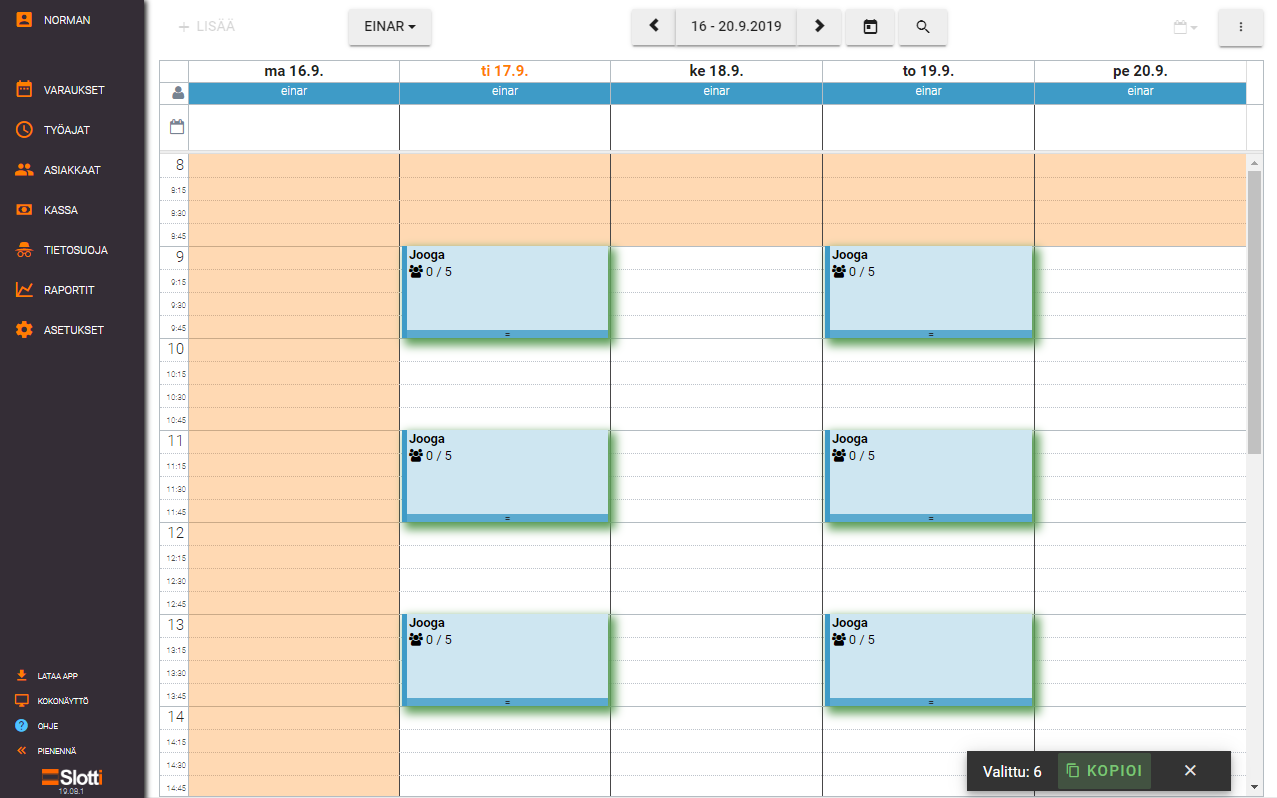Click the to 19.9. day header
Image resolution: width=1277 pixels, height=798 pixels.
click(928, 71)
